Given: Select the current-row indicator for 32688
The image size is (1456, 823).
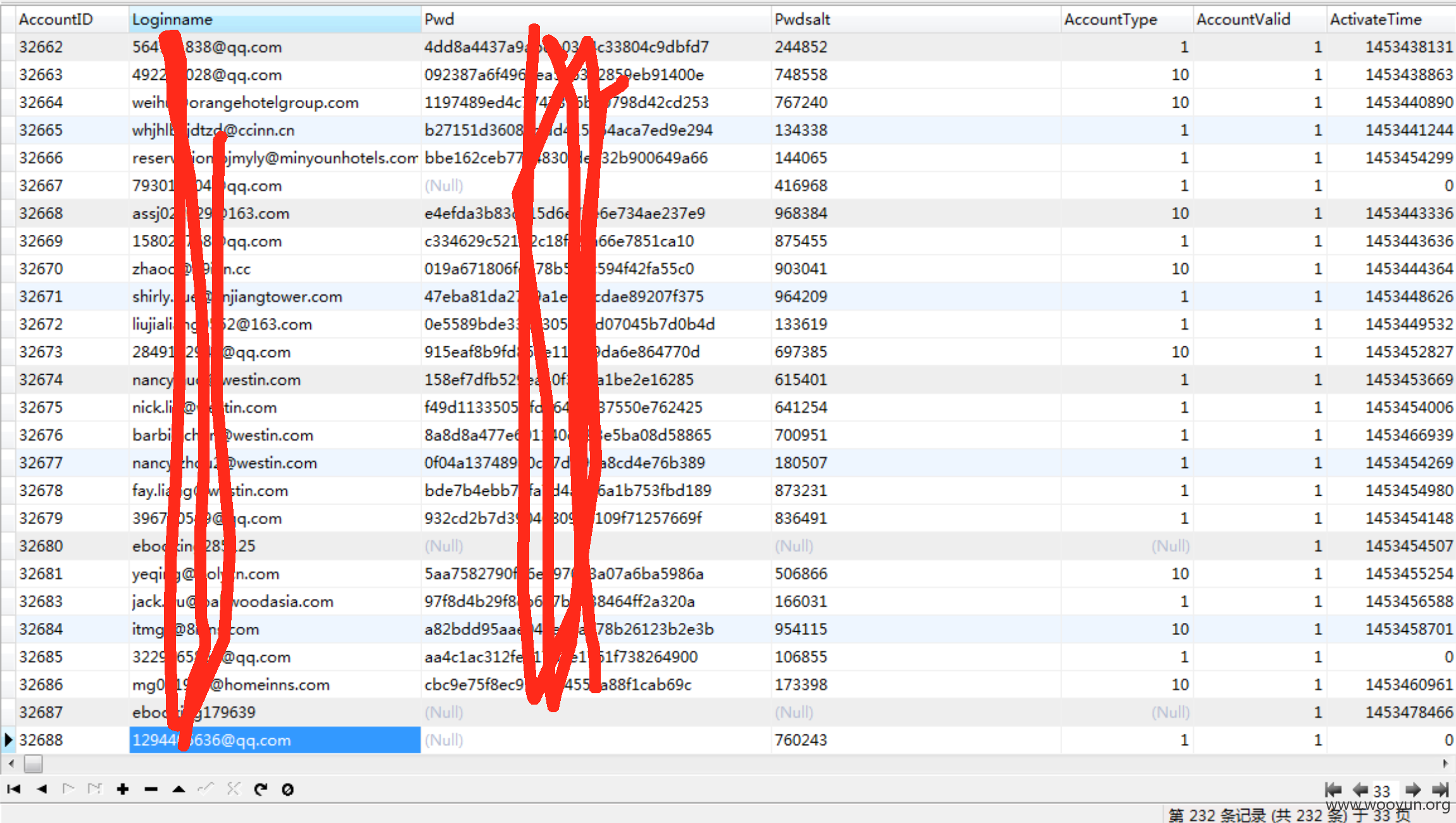Looking at the screenshot, I should [x=8, y=739].
